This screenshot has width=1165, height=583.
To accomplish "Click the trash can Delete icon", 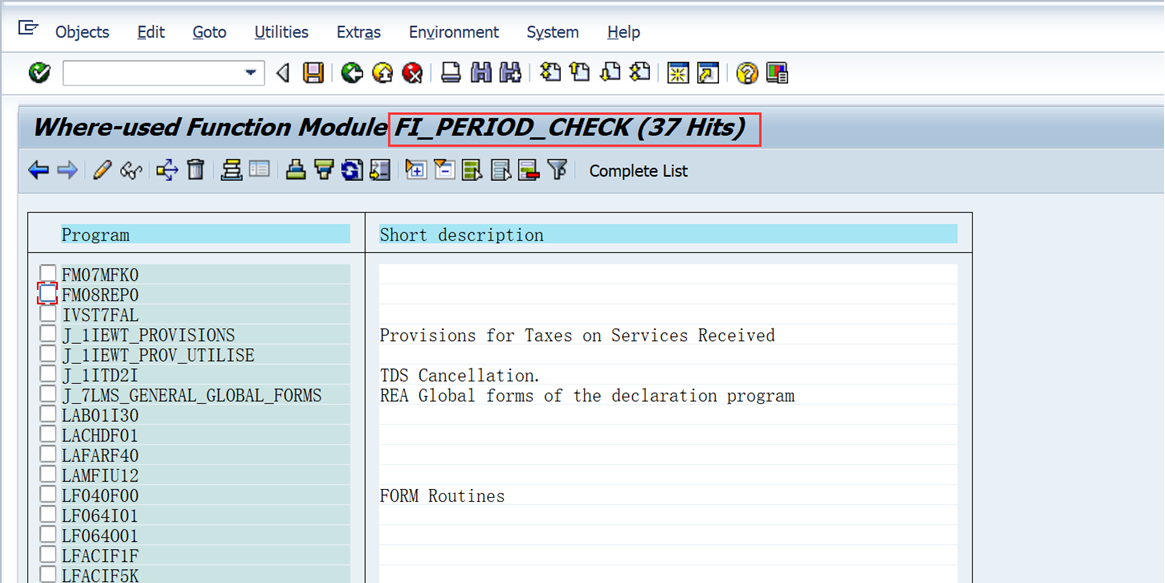I will click(195, 171).
